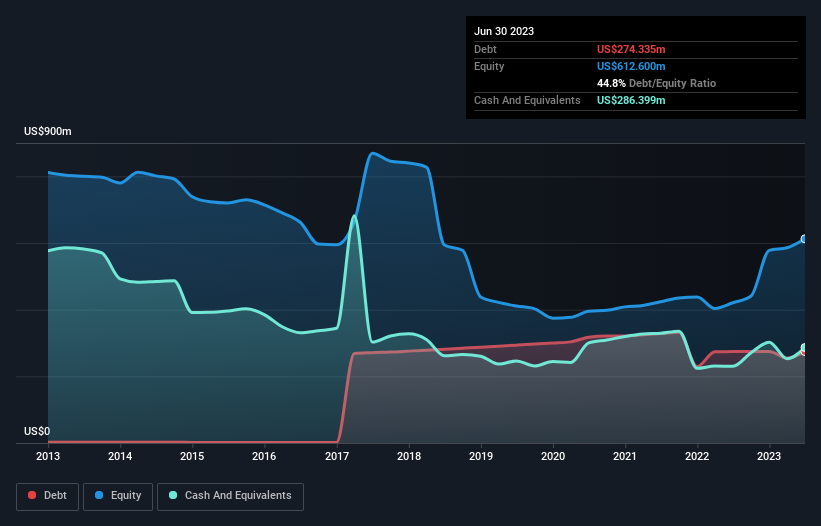Screen dimensions: 821x526
Task: Click the Debt row label in tooltip
Action: [485, 49]
